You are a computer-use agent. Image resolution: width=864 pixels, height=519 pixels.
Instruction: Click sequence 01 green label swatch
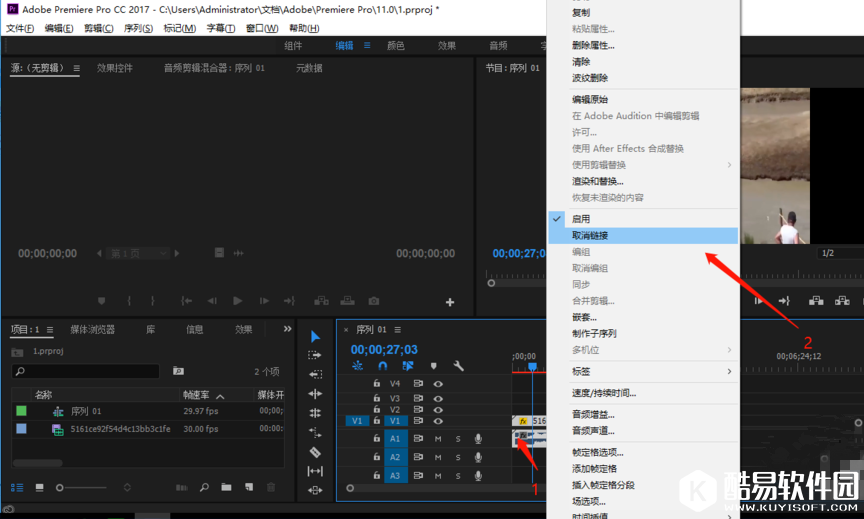tap(21, 410)
